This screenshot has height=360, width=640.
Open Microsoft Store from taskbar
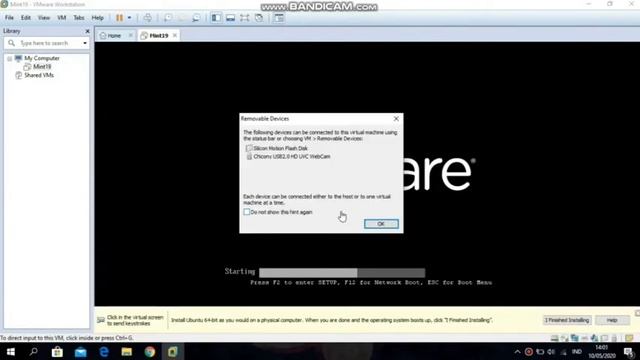coord(57,351)
